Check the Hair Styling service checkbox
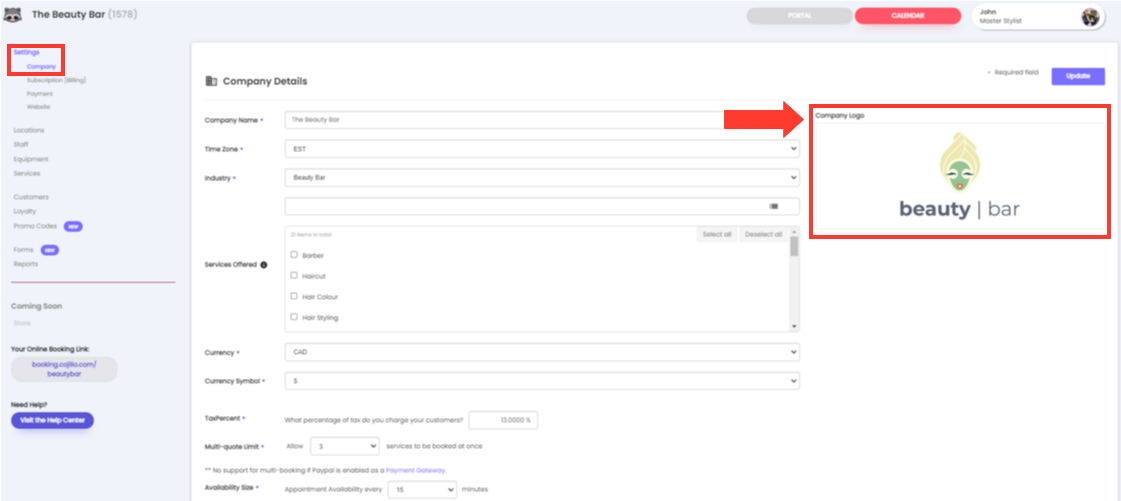Image resolution: width=1121 pixels, height=501 pixels. (294, 317)
